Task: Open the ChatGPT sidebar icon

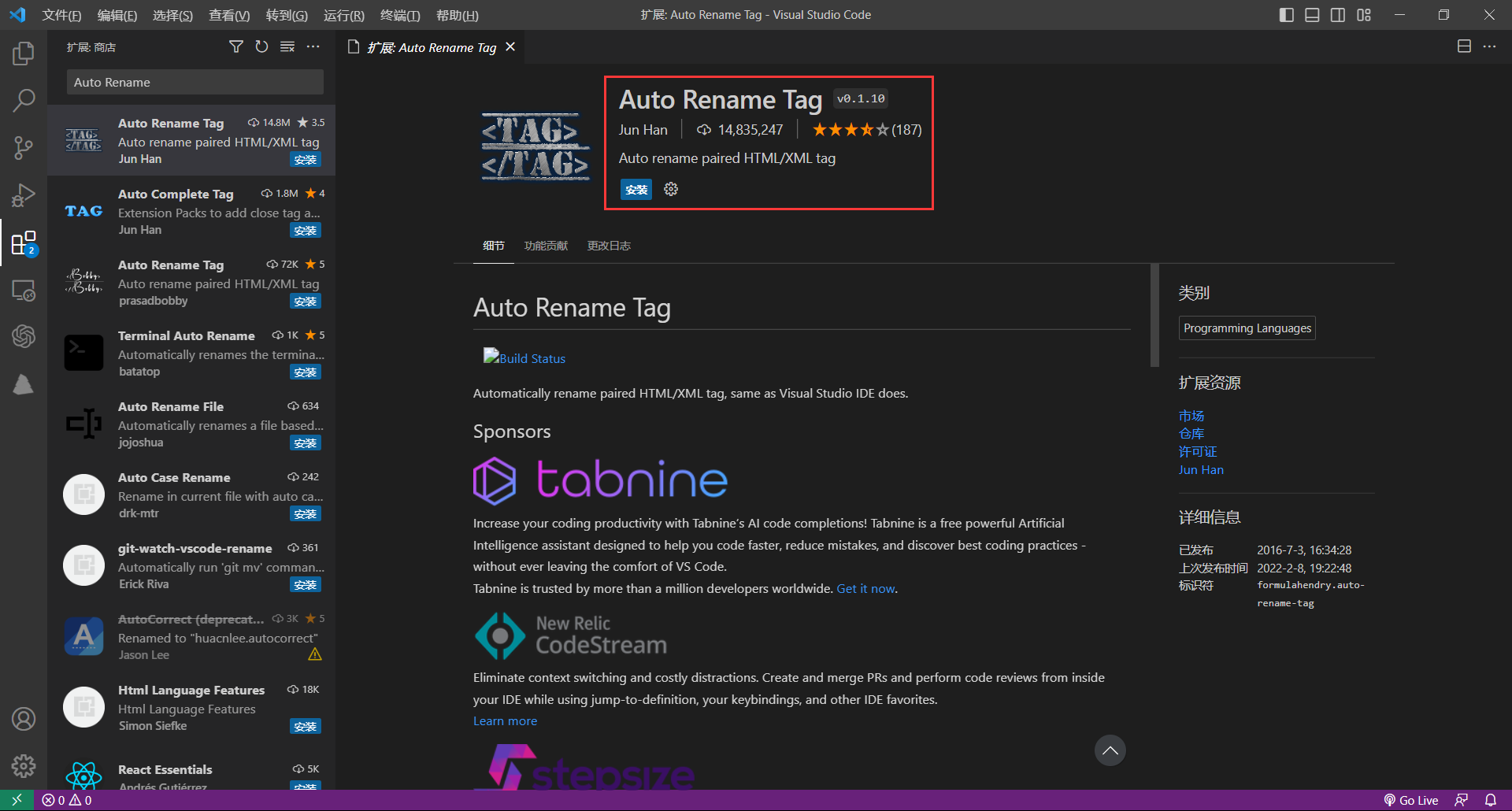Action: pos(24,337)
